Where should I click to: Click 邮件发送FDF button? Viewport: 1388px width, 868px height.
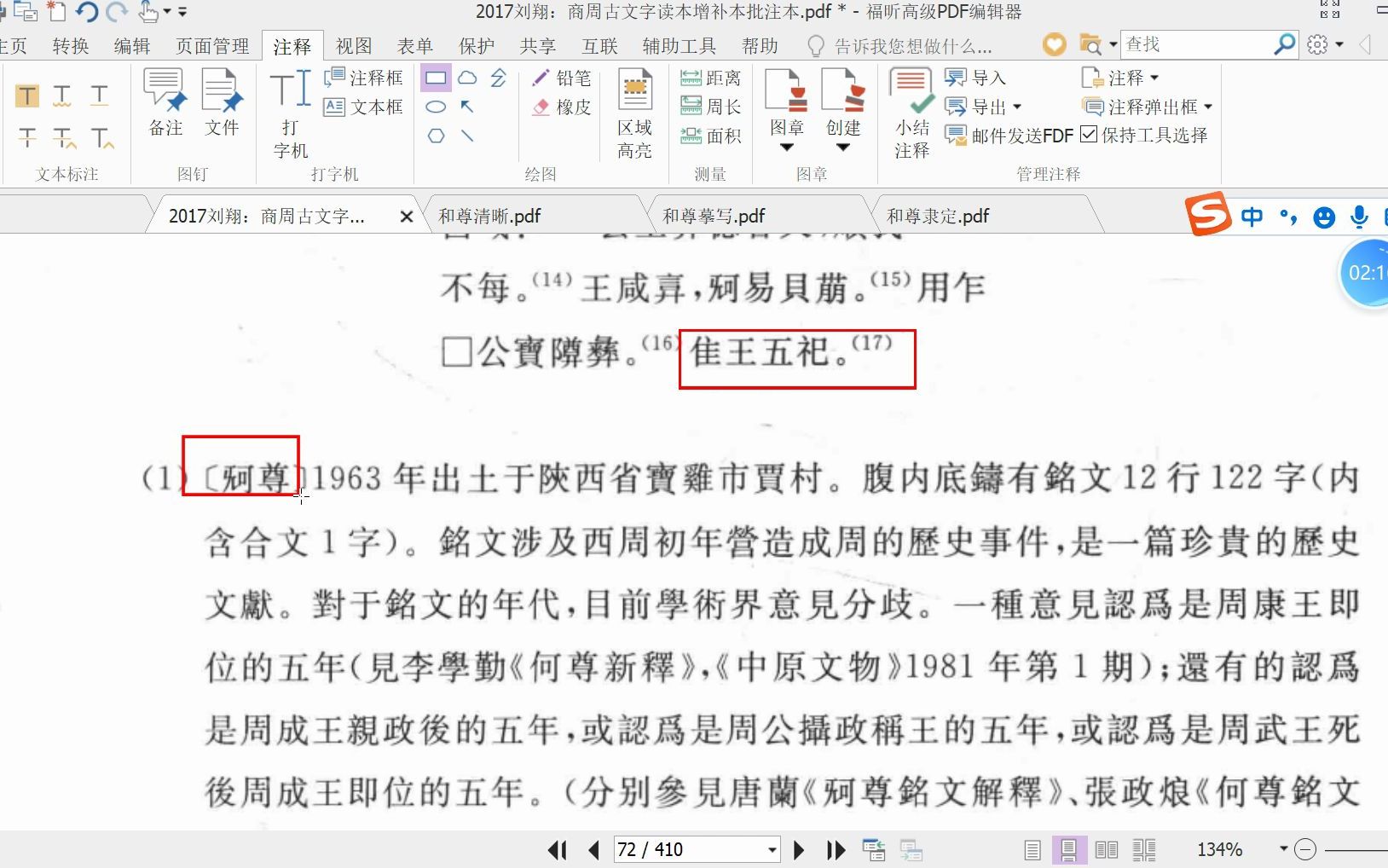coord(1009,136)
